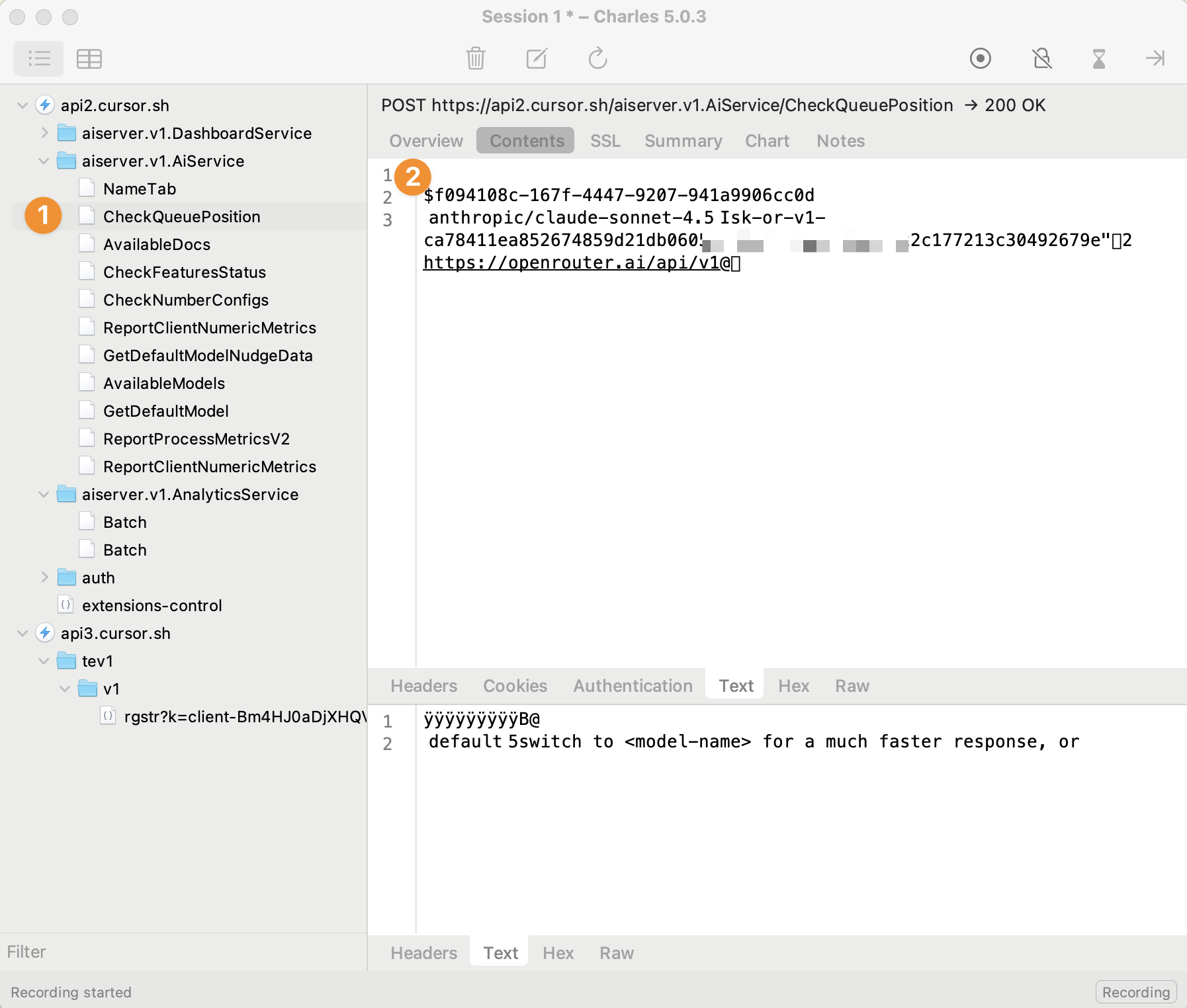Open the Overview tab
This screenshot has width=1187, height=1008.
(x=425, y=141)
